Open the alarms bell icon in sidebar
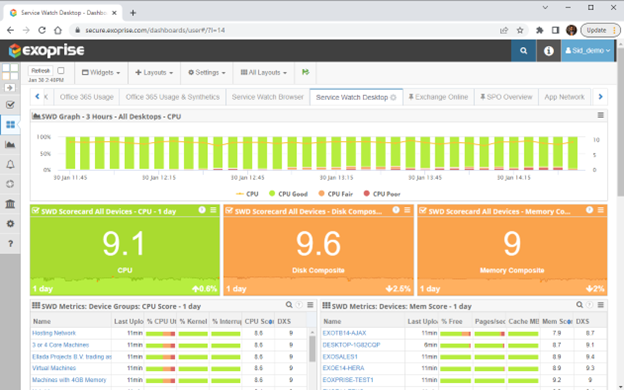This screenshot has width=624, height=390. pyautogui.click(x=10, y=164)
